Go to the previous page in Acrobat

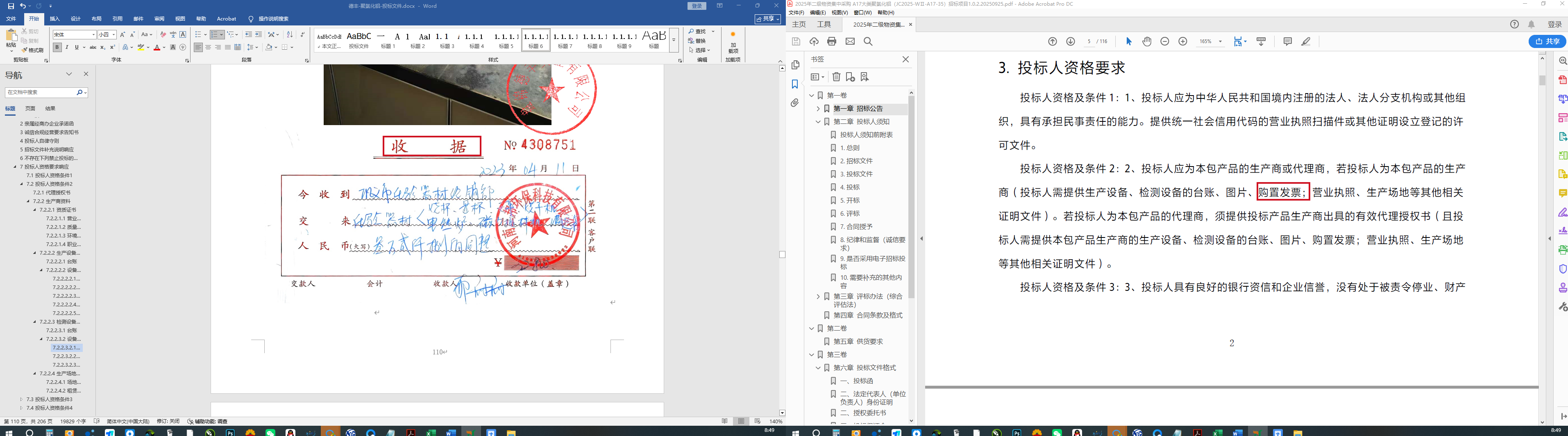pos(1053,41)
